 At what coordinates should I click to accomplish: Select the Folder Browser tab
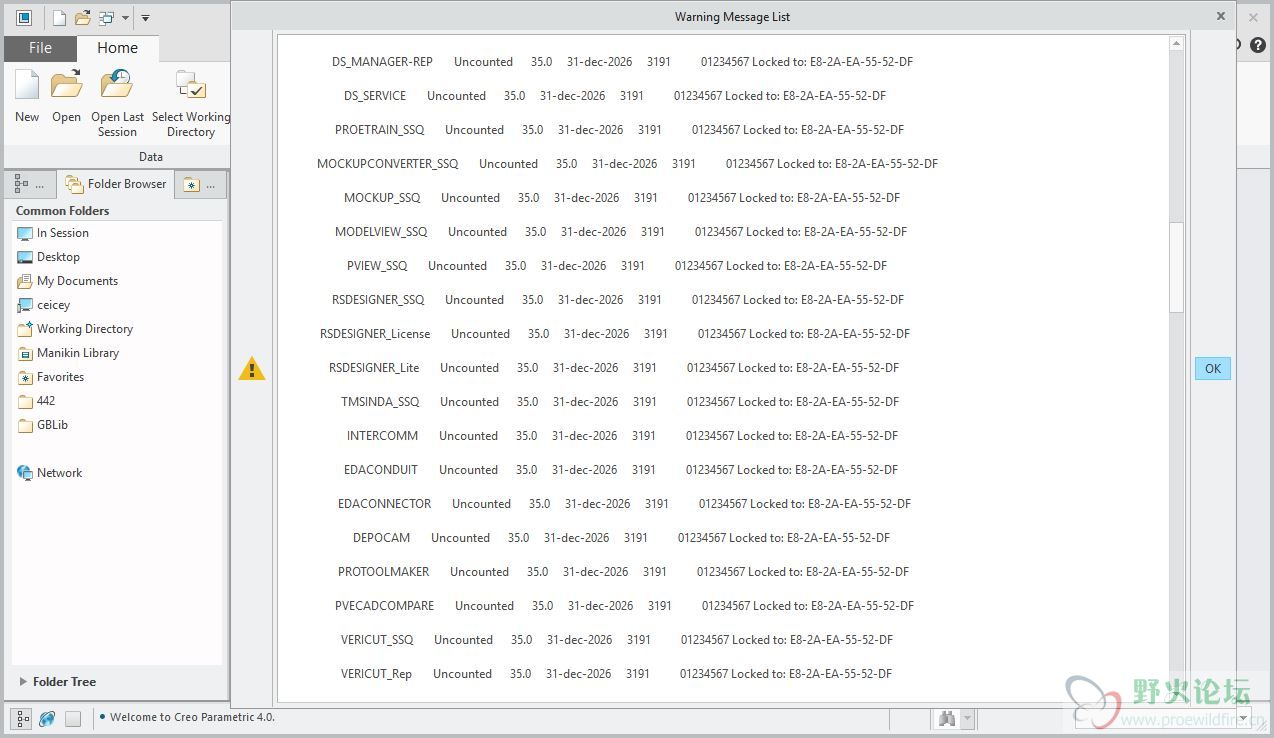pos(115,184)
